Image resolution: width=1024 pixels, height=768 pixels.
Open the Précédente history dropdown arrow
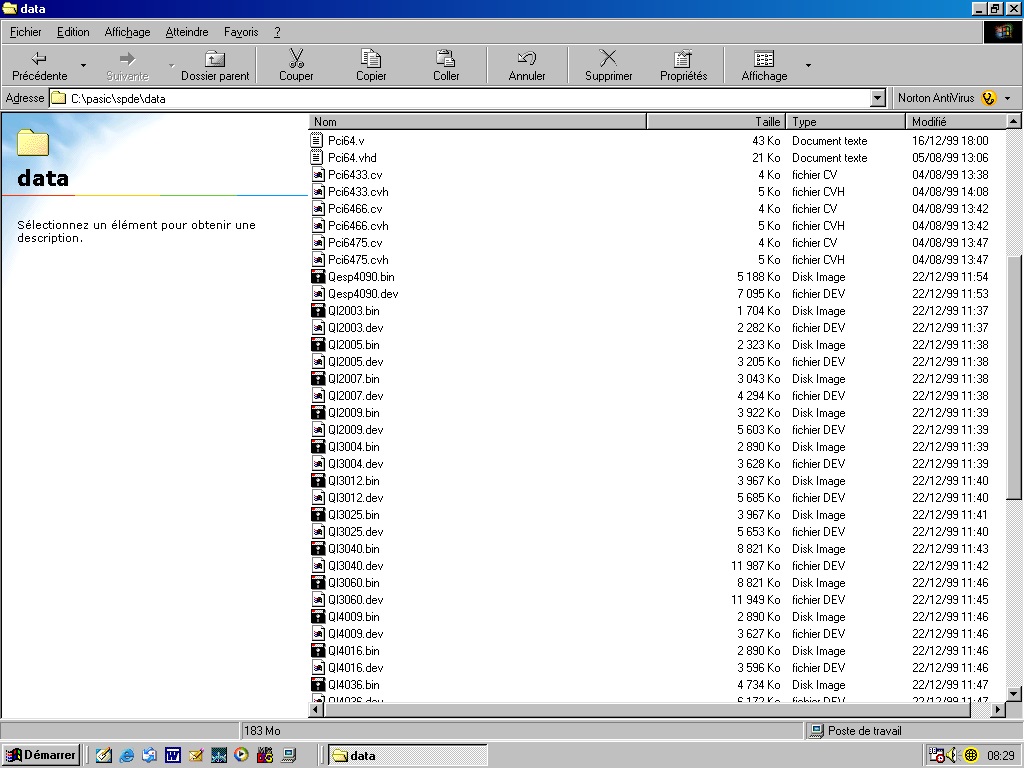pyautogui.click(x=83, y=66)
